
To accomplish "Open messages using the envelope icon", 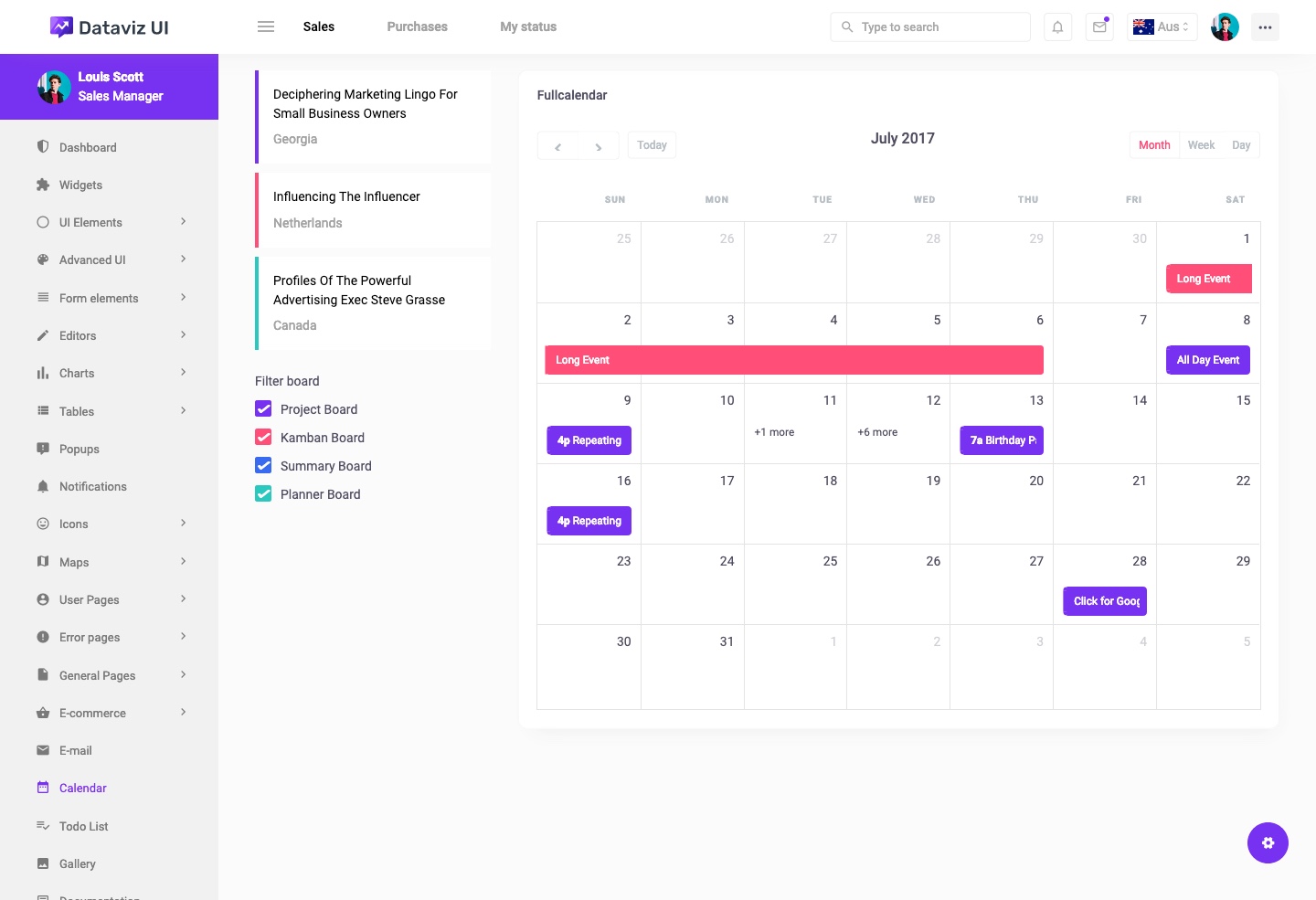I will 1098,26.
